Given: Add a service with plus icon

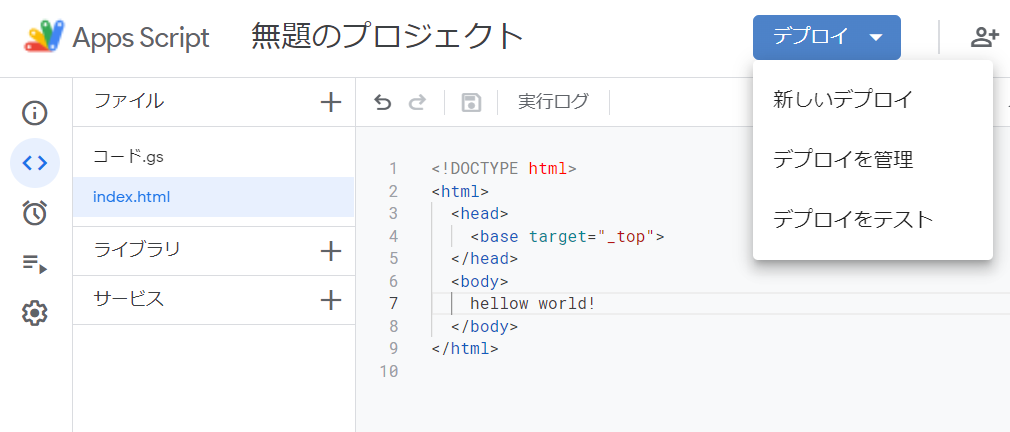Looking at the screenshot, I should pyautogui.click(x=330, y=299).
